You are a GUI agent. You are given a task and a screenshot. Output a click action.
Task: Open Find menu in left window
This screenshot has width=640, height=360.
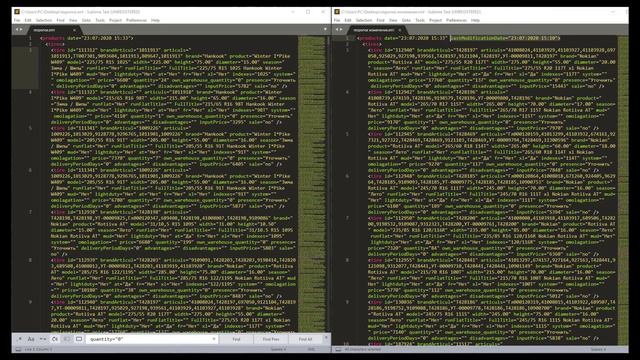tap(60, 20)
